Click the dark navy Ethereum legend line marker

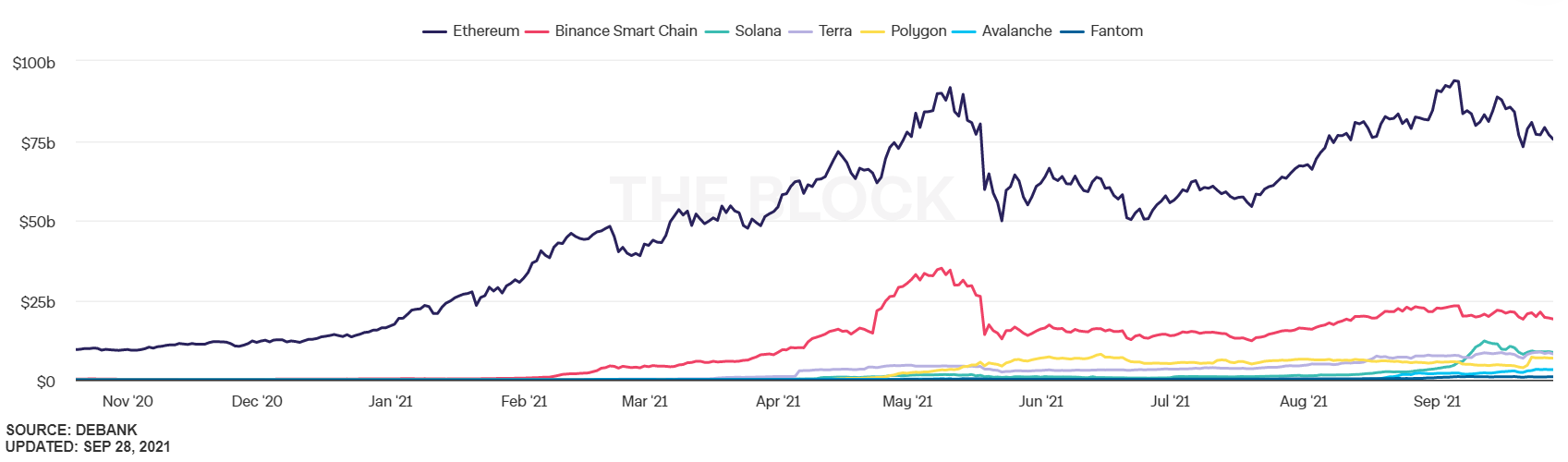point(435,31)
